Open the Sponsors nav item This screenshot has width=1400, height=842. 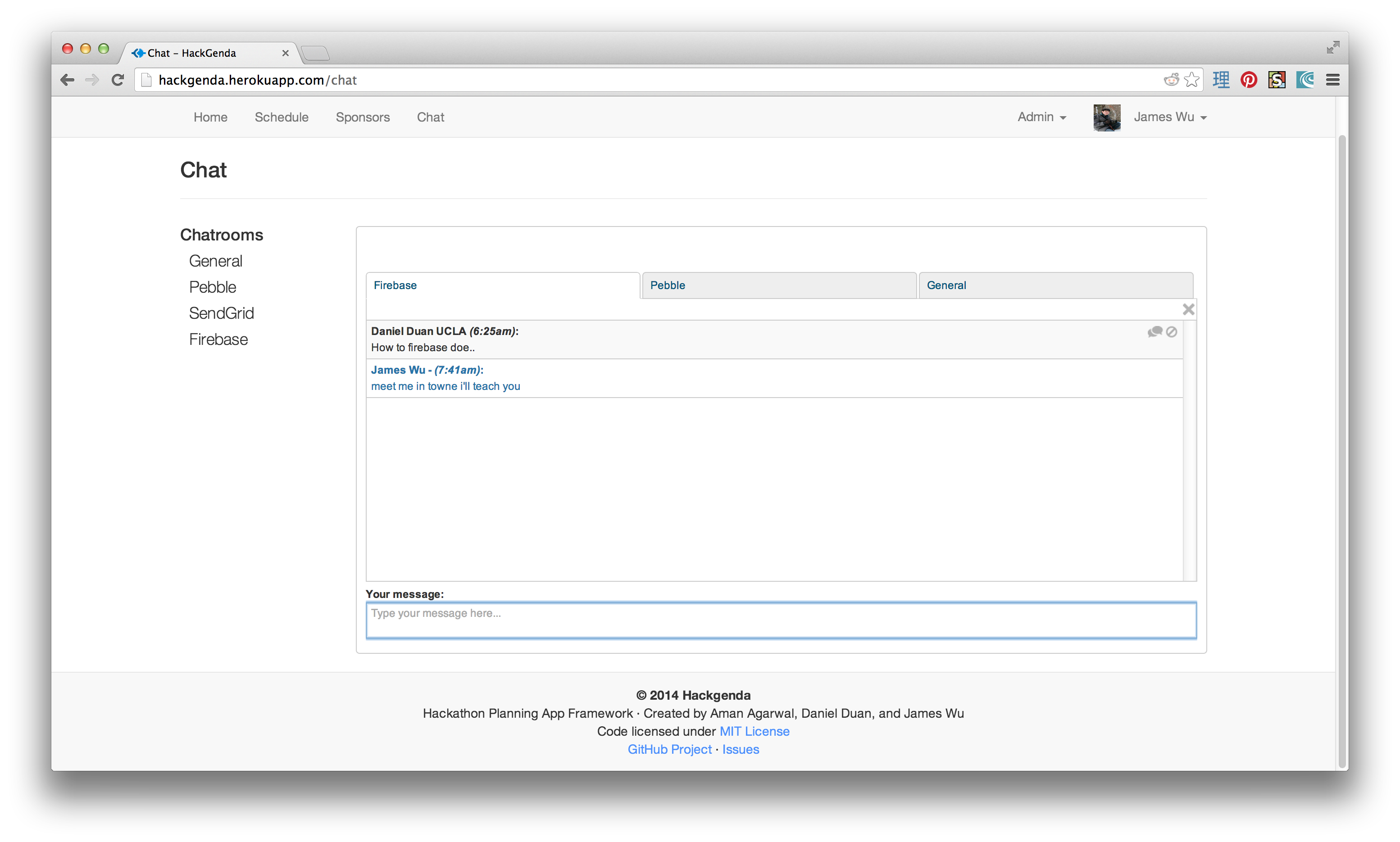(363, 117)
